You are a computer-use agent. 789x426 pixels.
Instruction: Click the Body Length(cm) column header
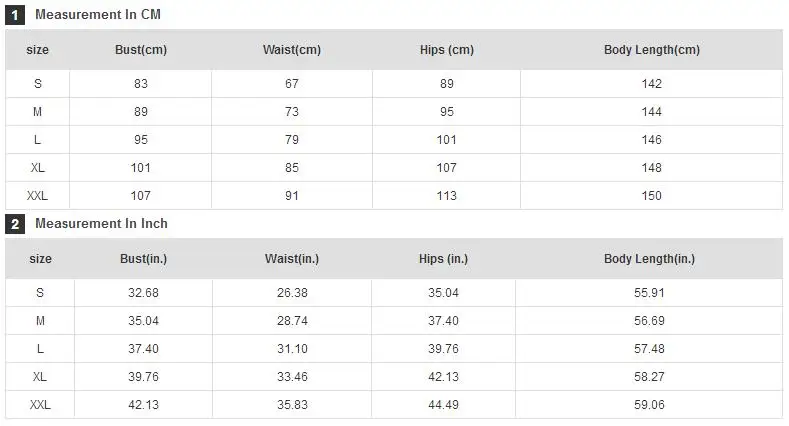pos(652,50)
